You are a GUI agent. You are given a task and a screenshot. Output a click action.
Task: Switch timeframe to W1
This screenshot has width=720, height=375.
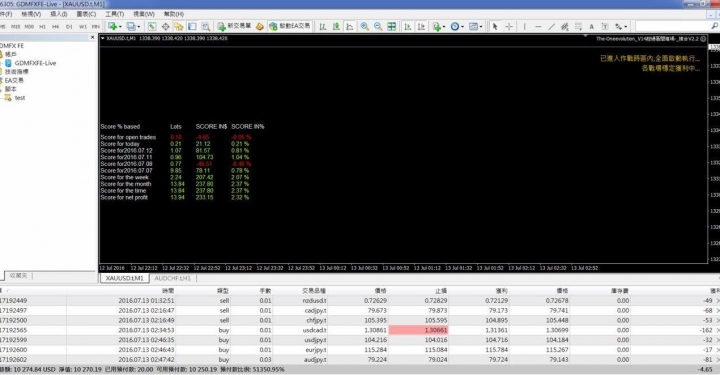point(83,27)
